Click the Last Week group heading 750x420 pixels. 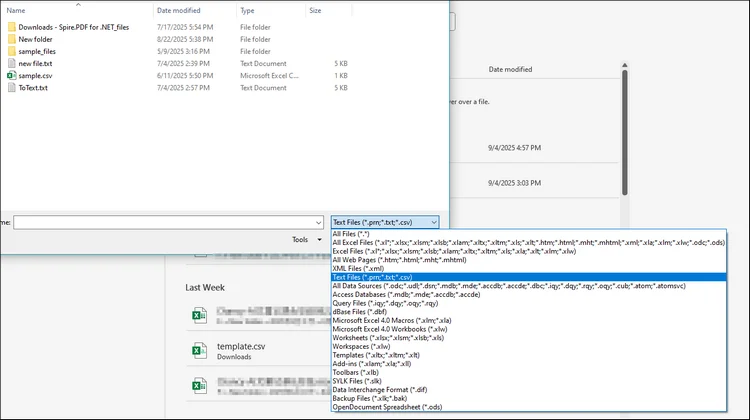pos(205,287)
